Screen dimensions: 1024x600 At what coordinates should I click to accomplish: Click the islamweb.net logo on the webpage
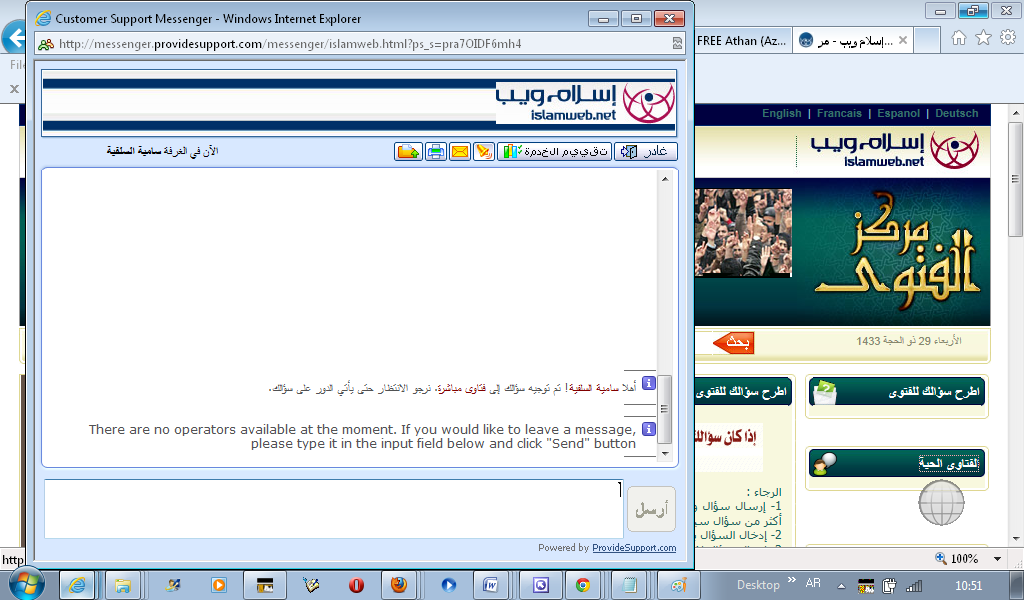coord(895,150)
